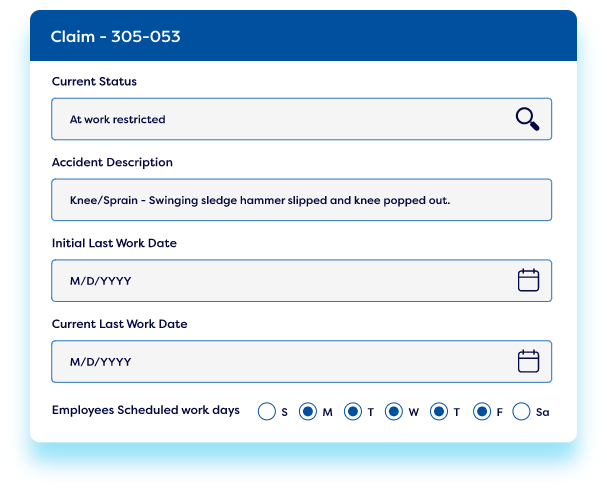Toggle the Monday 'M' work day radio
The image size is (607, 493).
pyautogui.click(x=309, y=411)
